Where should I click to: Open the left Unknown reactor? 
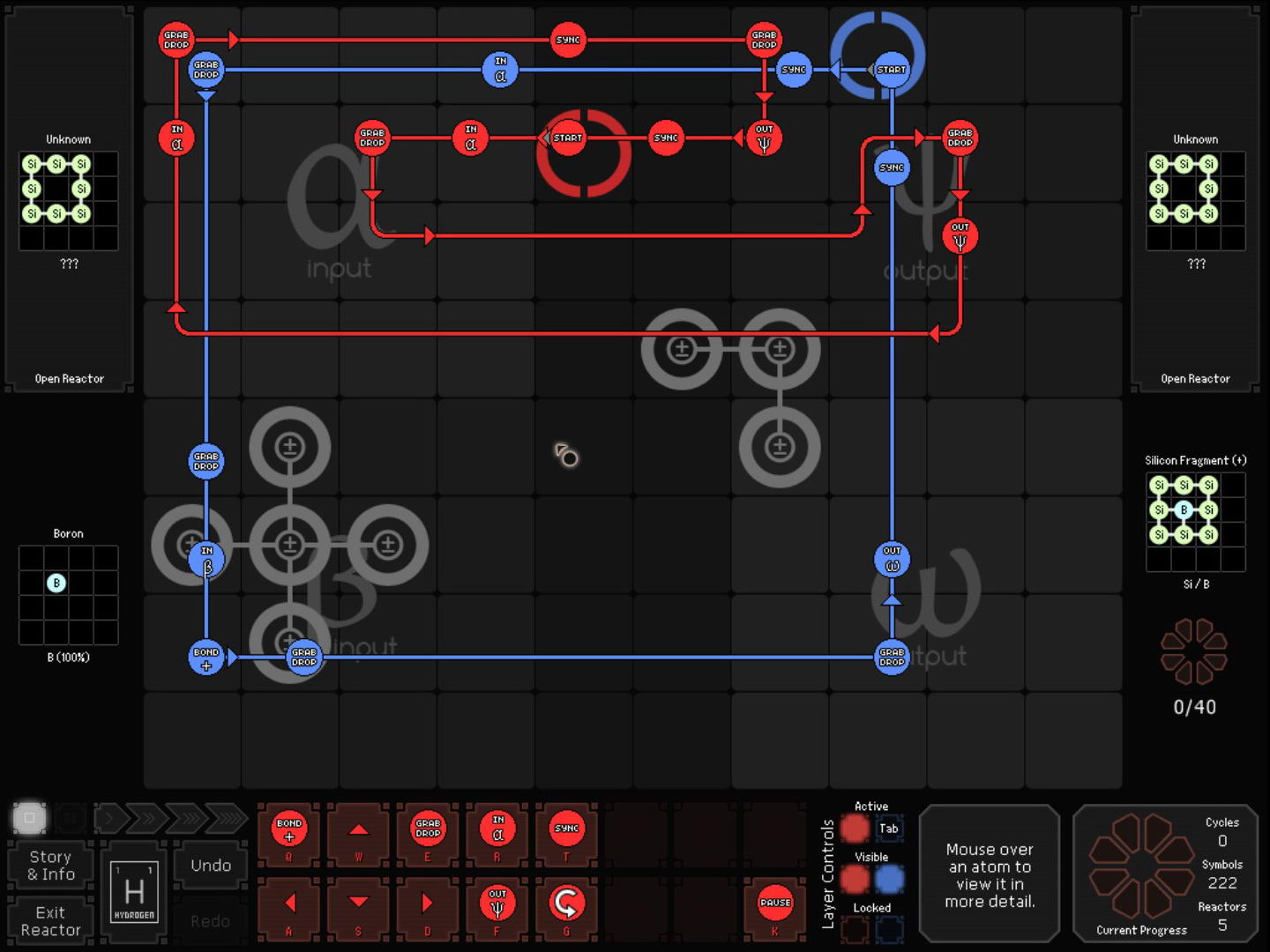[x=69, y=379]
